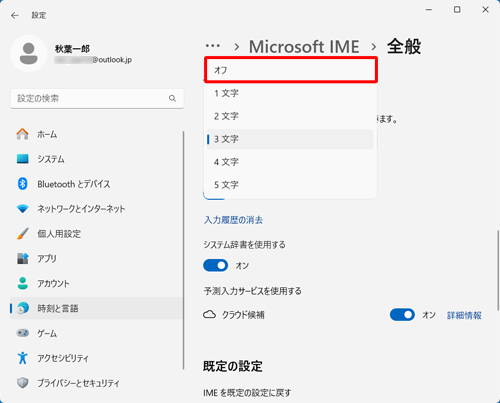Click the main content vertical scrollbar
This screenshot has width=500, height=403.
[x=498, y=270]
